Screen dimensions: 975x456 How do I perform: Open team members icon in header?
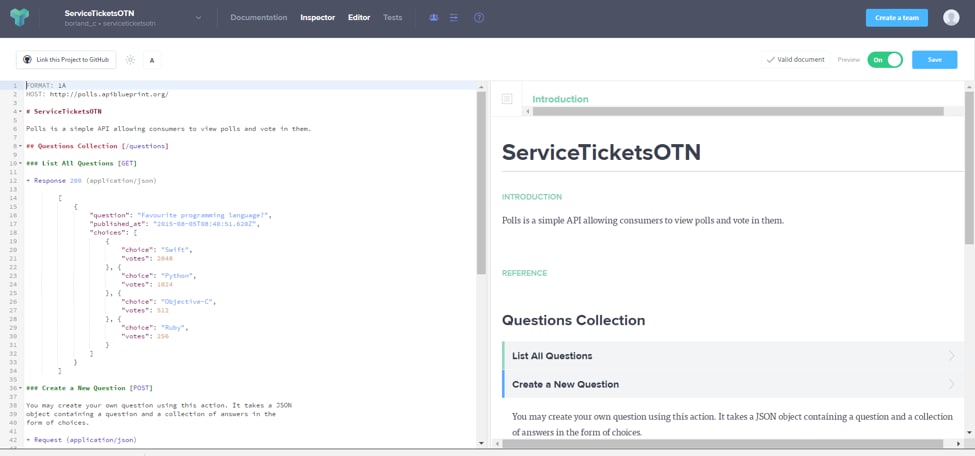pos(433,17)
